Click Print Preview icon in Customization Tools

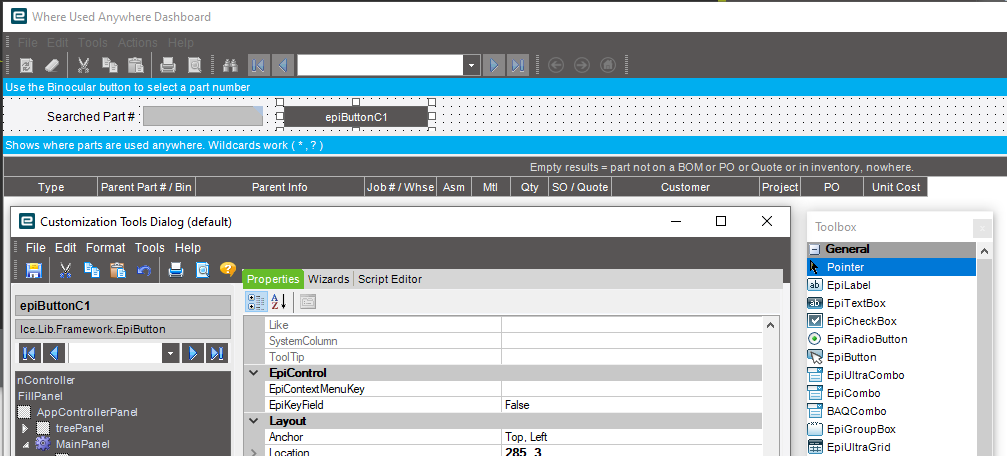coord(203,270)
